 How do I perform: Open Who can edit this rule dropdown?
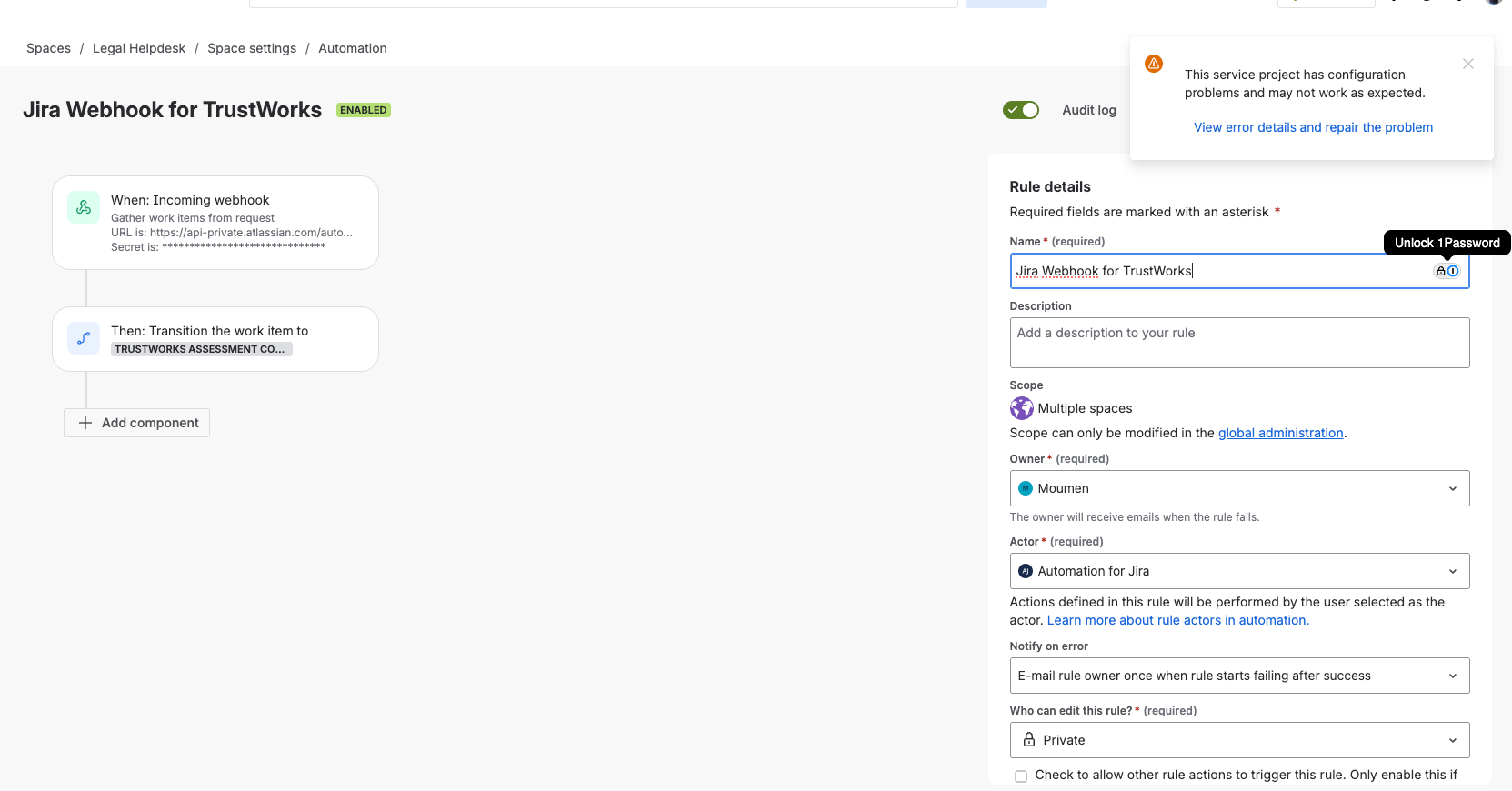click(x=1239, y=740)
